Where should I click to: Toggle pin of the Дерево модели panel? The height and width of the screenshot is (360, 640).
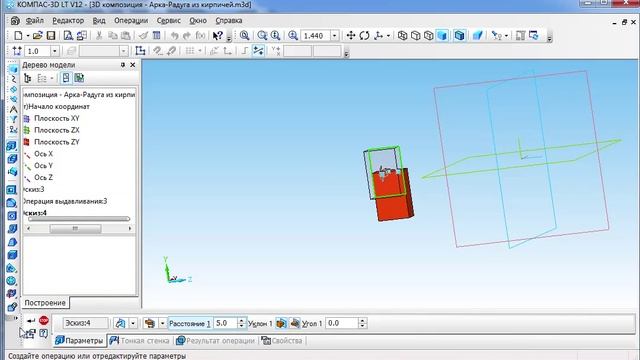point(122,65)
